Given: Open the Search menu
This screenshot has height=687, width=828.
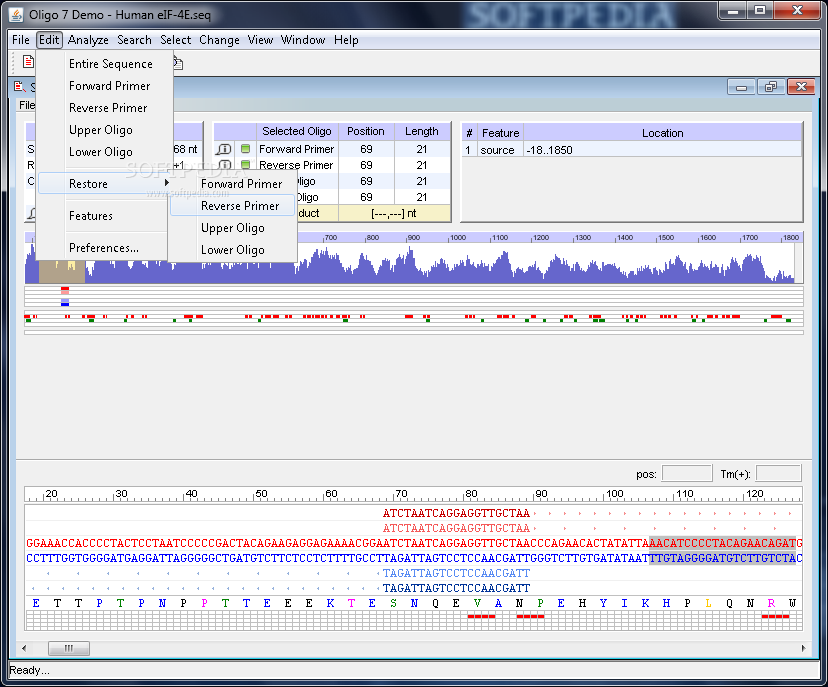Looking at the screenshot, I should [x=134, y=40].
